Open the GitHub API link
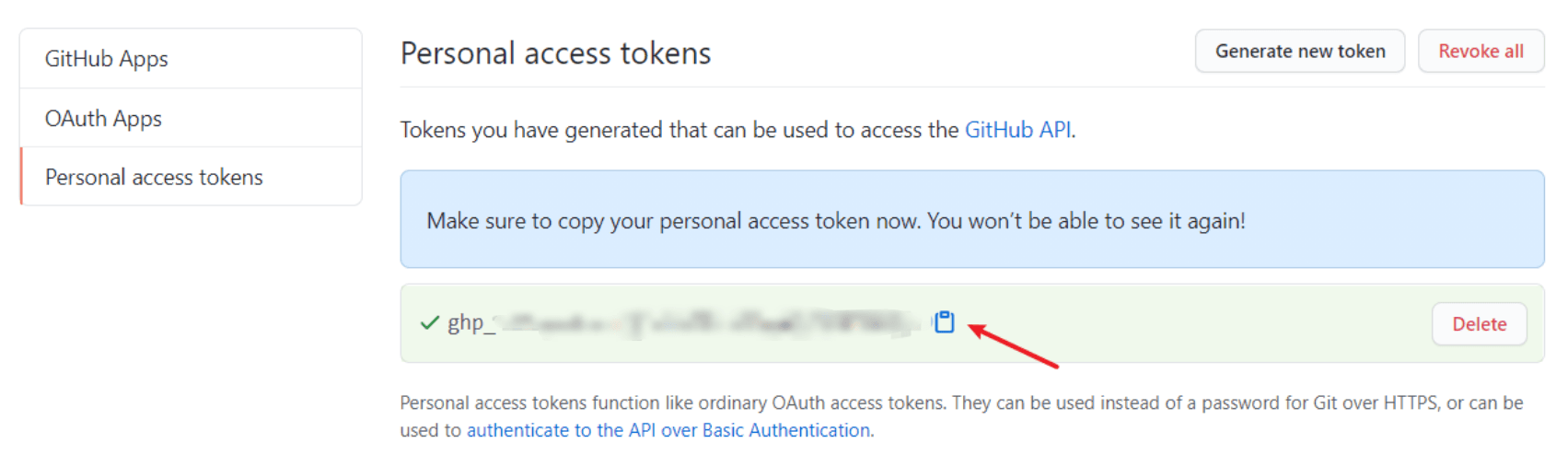Screen dimensions: 1568x455 [x=1017, y=130]
